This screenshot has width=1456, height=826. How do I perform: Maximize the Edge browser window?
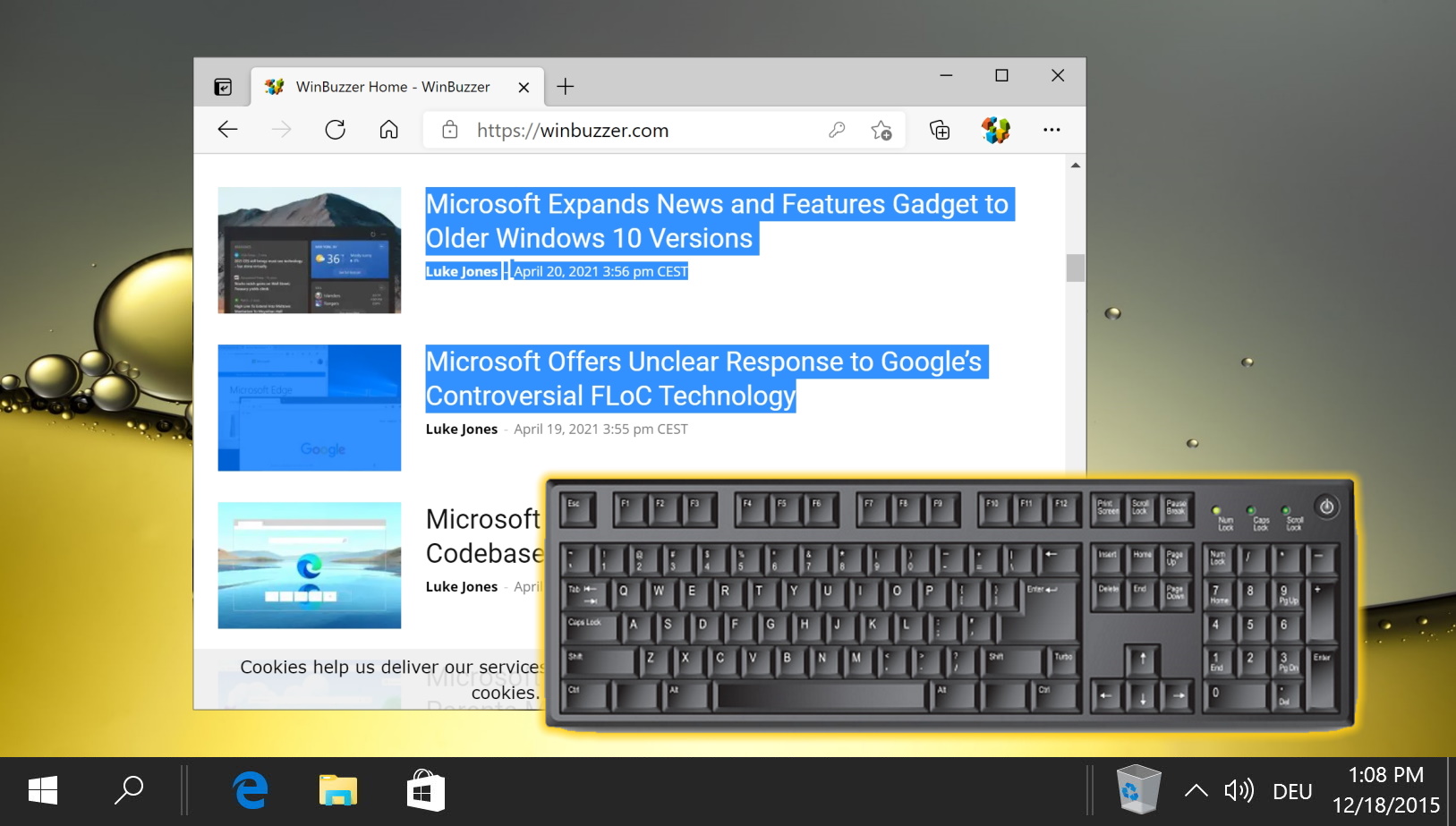point(1001,76)
